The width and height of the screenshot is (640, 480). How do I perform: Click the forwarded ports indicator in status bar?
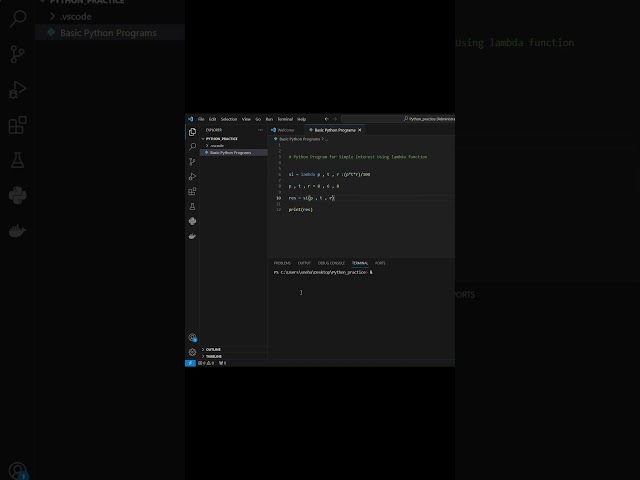click(x=222, y=363)
